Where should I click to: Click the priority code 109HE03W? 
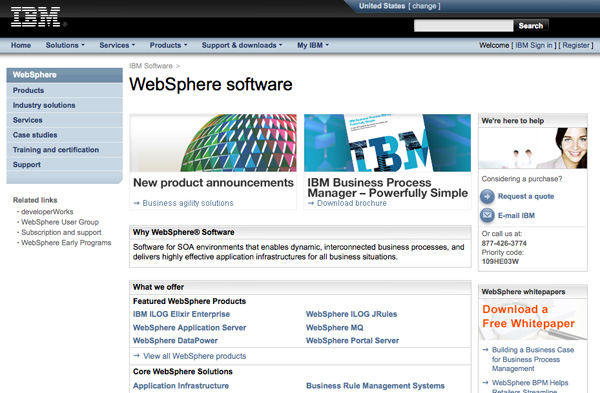[500, 262]
